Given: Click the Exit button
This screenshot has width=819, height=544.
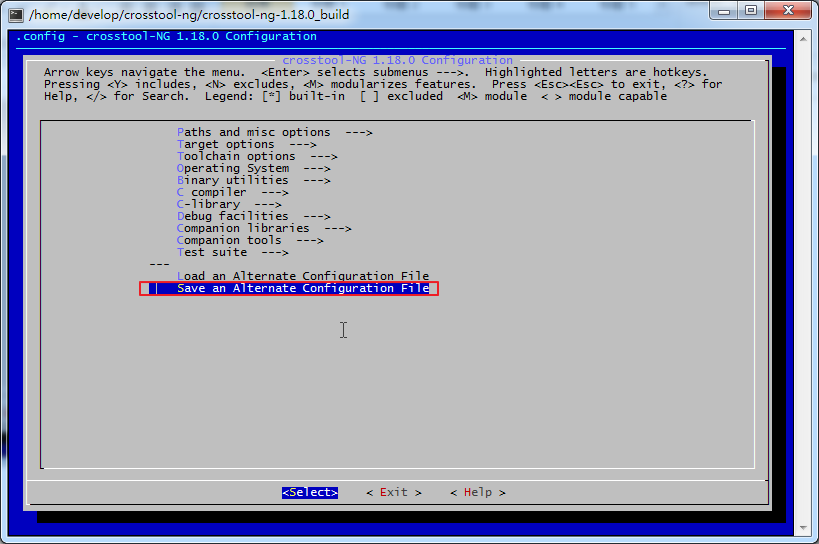Looking at the screenshot, I should (x=394, y=492).
